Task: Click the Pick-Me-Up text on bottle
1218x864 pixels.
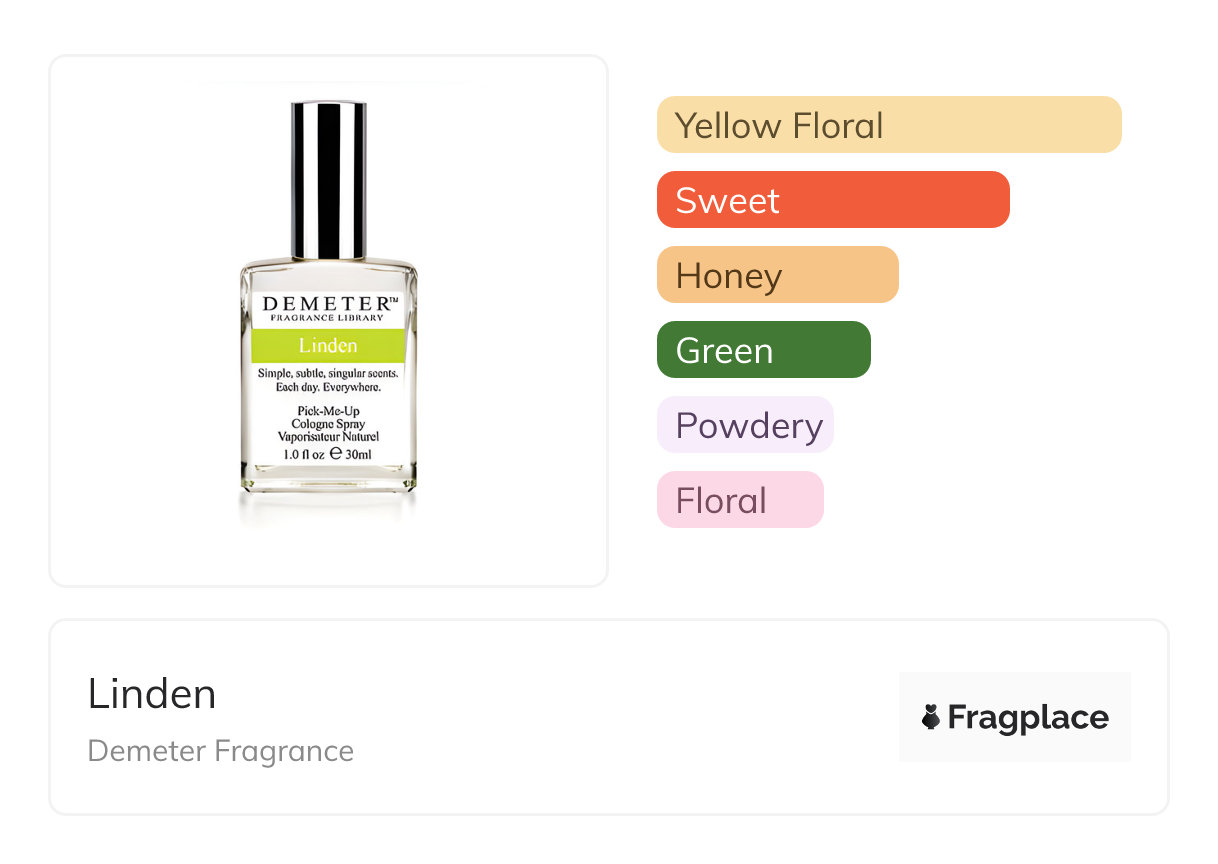Action: click(328, 411)
